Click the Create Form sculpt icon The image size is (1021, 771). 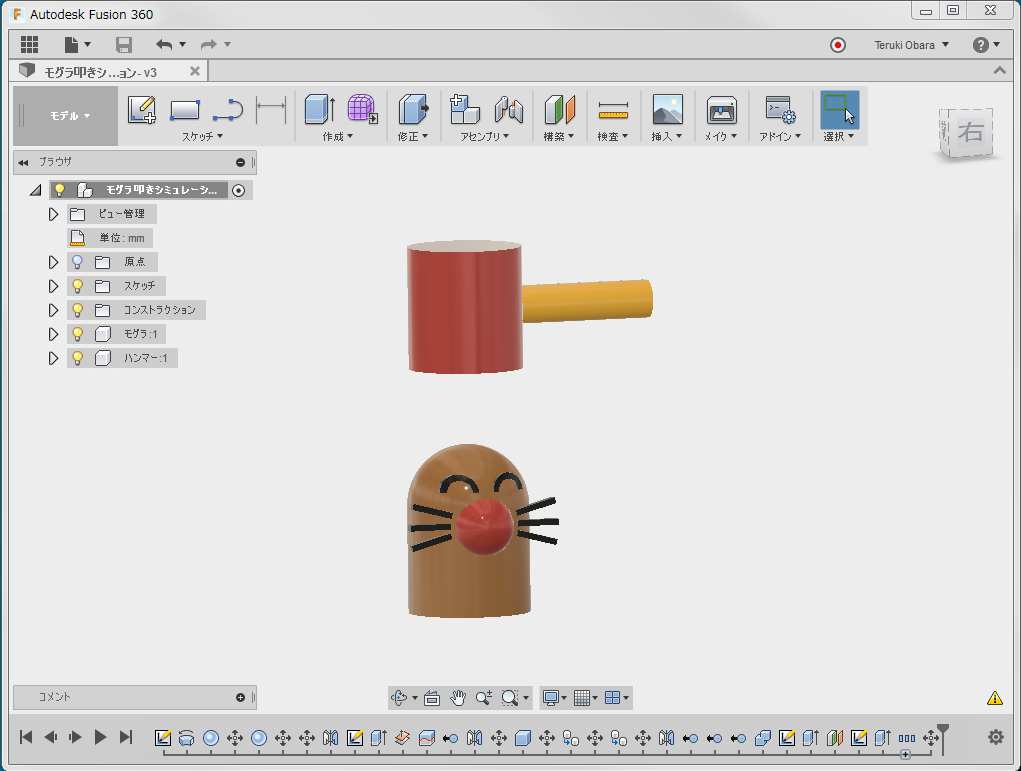(361, 110)
